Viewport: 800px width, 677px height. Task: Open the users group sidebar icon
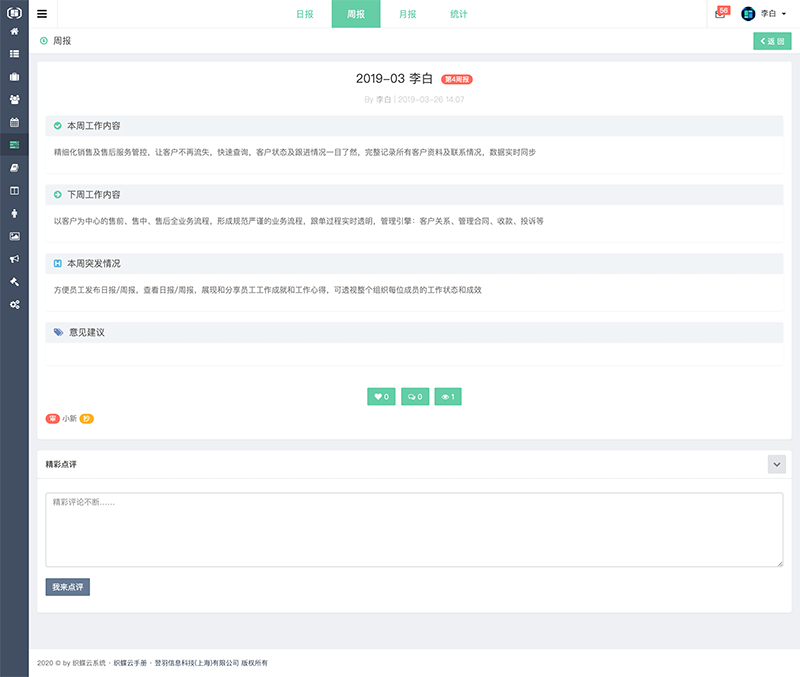coord(14,99)
